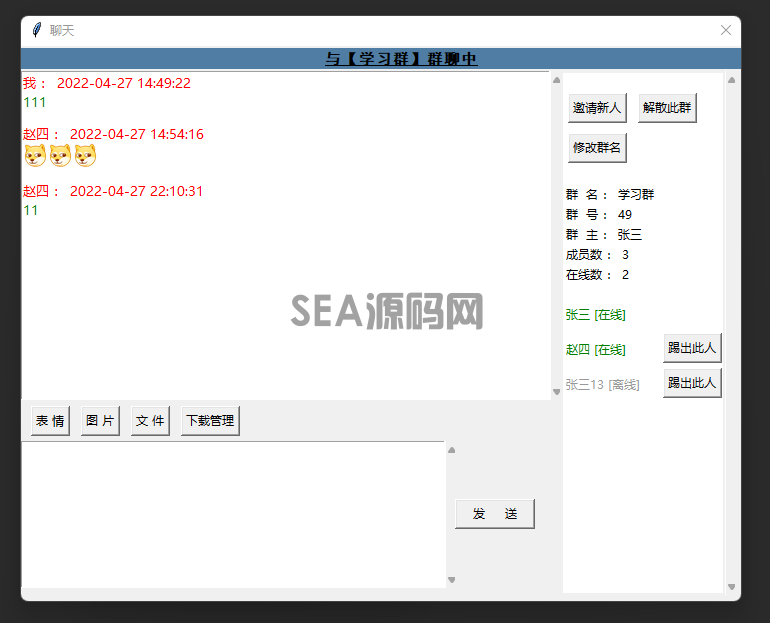Click the message text 111

pyautogui.click(x=34, y=102)
